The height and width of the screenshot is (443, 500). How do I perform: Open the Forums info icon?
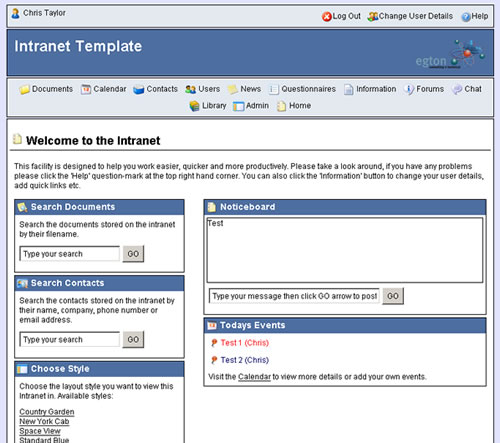click(x=409, y=89)
